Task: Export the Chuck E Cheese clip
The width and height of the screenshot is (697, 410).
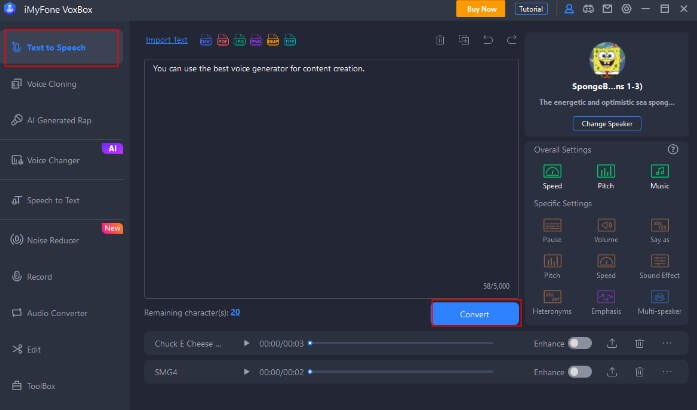Action: click(x=612, y=343)
